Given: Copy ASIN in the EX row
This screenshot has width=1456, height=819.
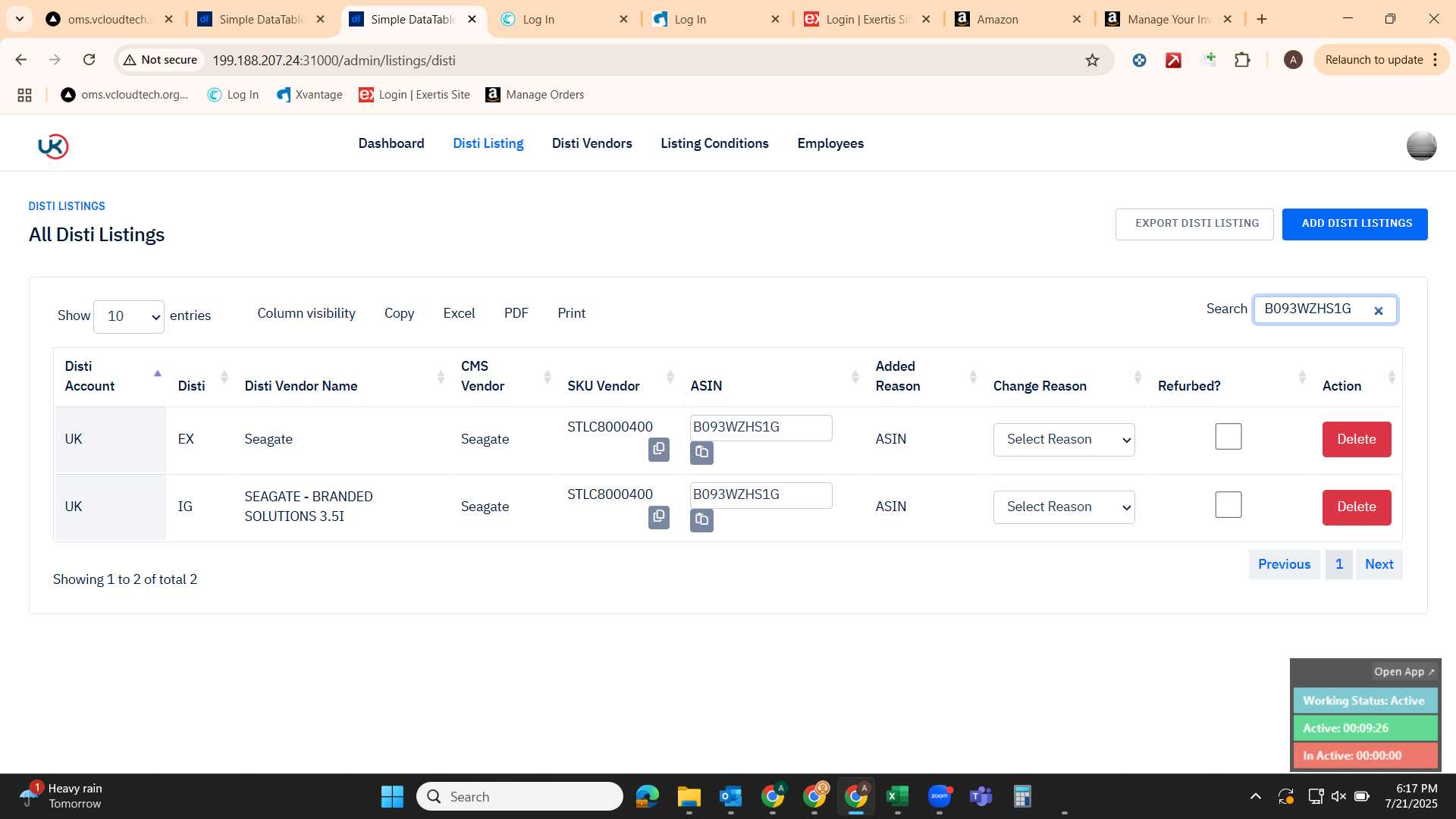Looking at the screenshot, I should 701,453.
